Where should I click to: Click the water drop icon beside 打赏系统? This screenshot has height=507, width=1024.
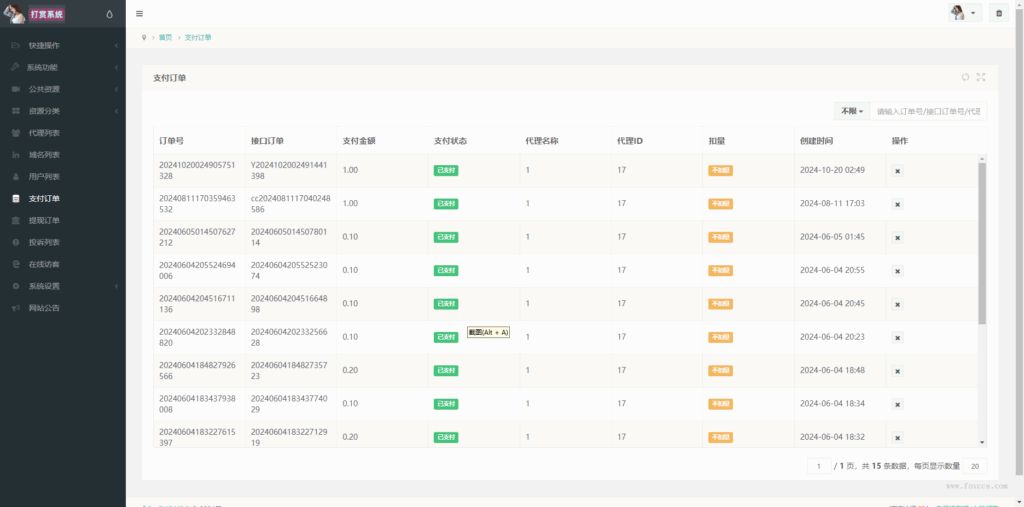109,14
